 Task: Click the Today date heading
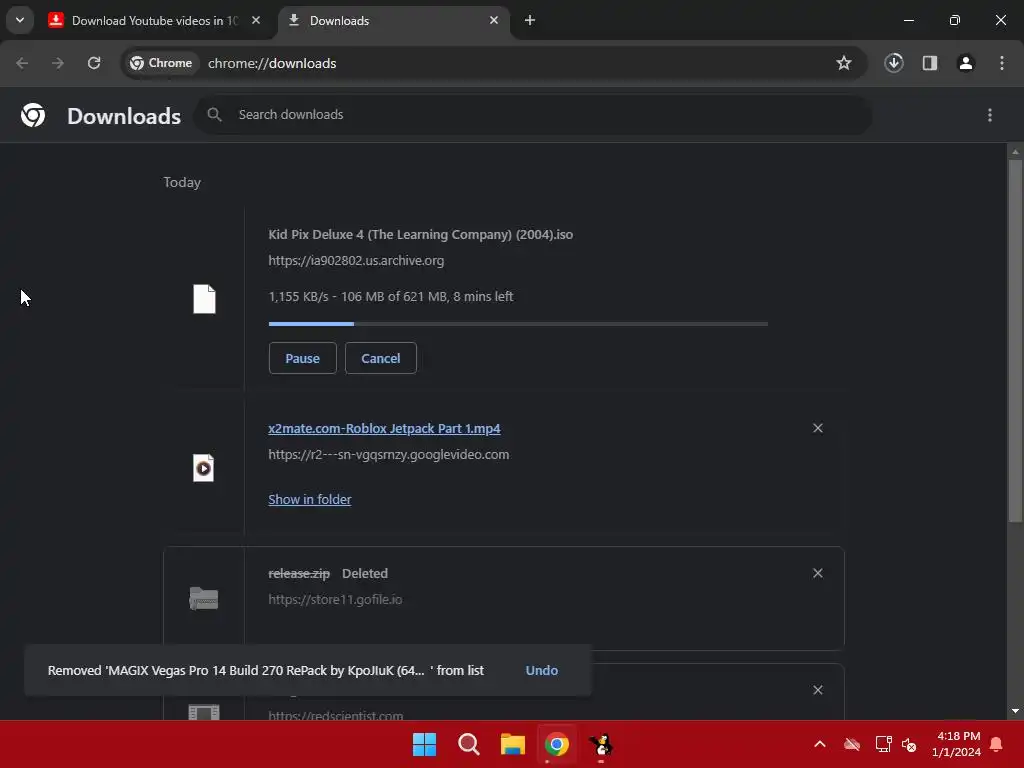182,182
